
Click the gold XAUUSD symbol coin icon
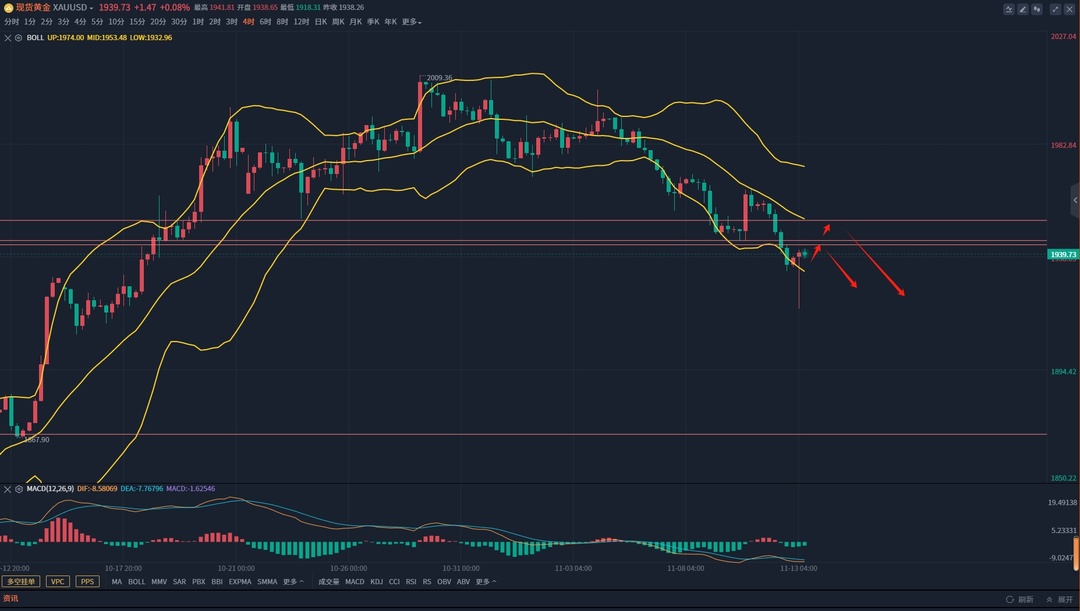point(8,8)
